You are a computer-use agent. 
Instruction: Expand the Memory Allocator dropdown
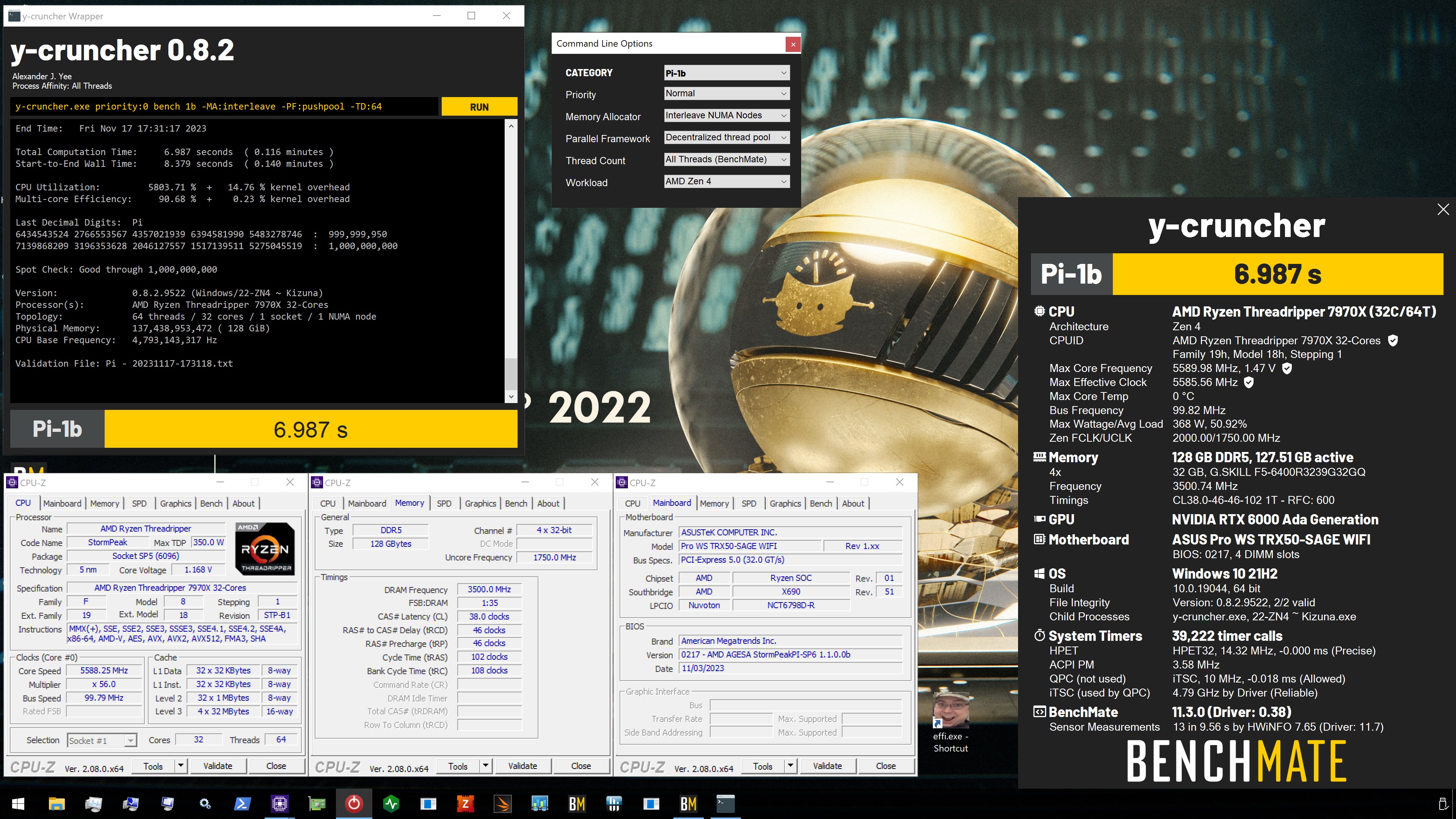(x=726, y=115)
